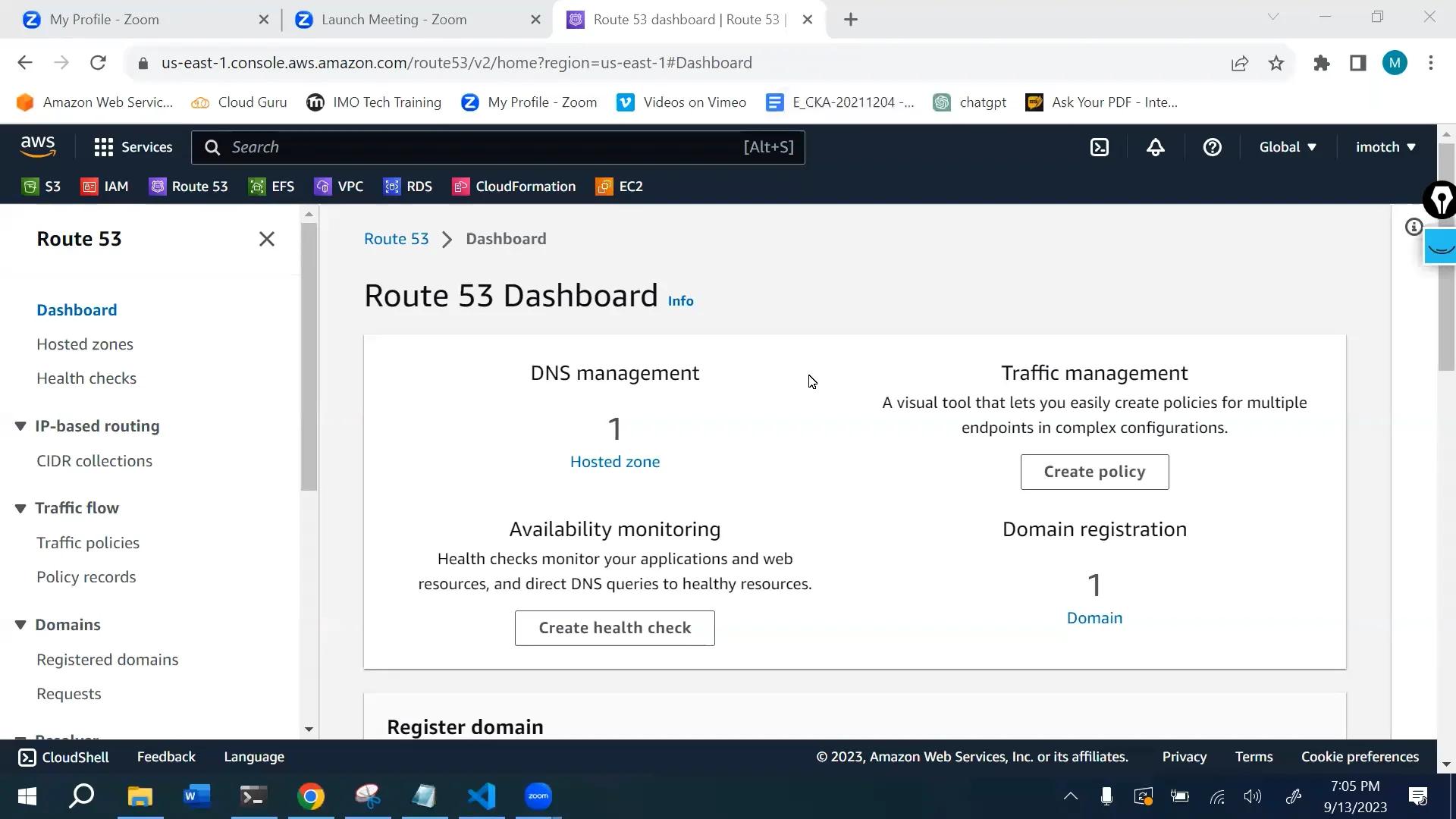This screenshot has width=1456, height=819.
Task: Click the Create health check button
Action: click(614, 628)
